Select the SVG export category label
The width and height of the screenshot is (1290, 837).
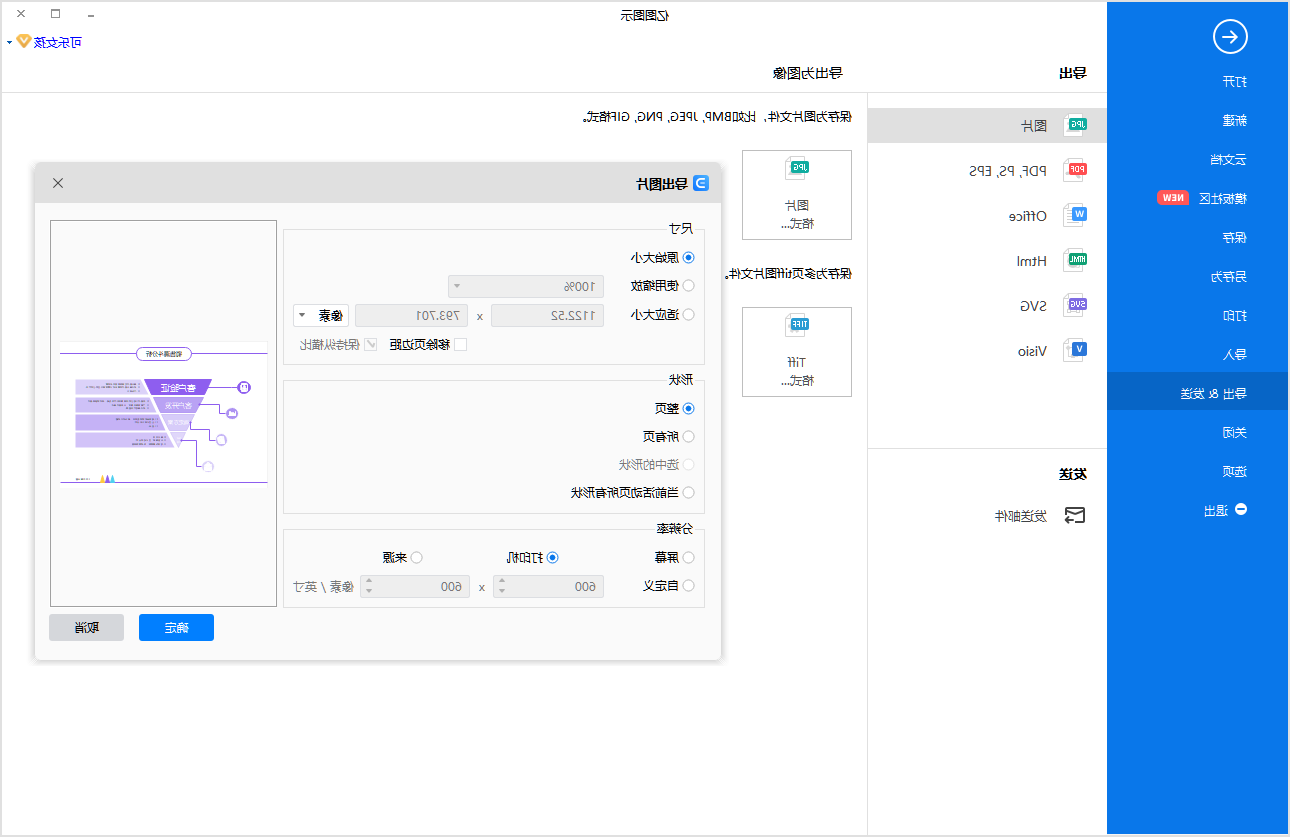point(1033,306)
